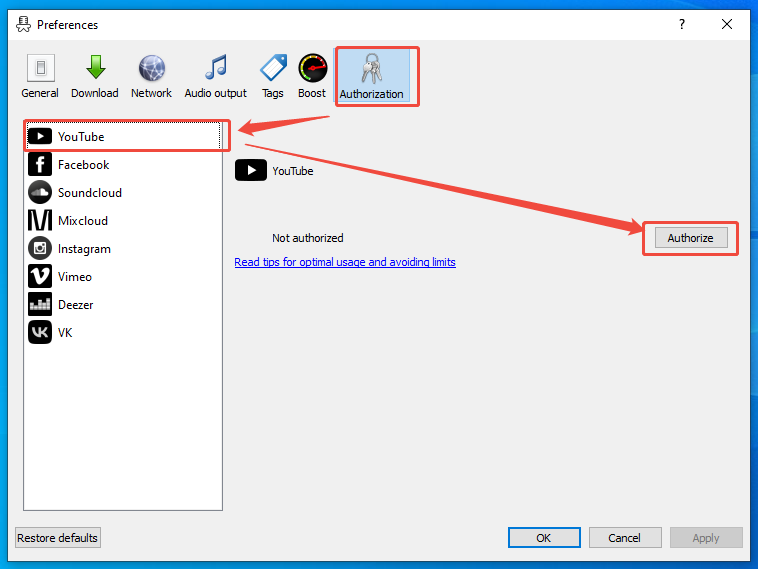The height and width of the screenshot is (569, 758).
Task: Click the Preferences window title icon
Action: pyautogui.click(x=23, y=24)
